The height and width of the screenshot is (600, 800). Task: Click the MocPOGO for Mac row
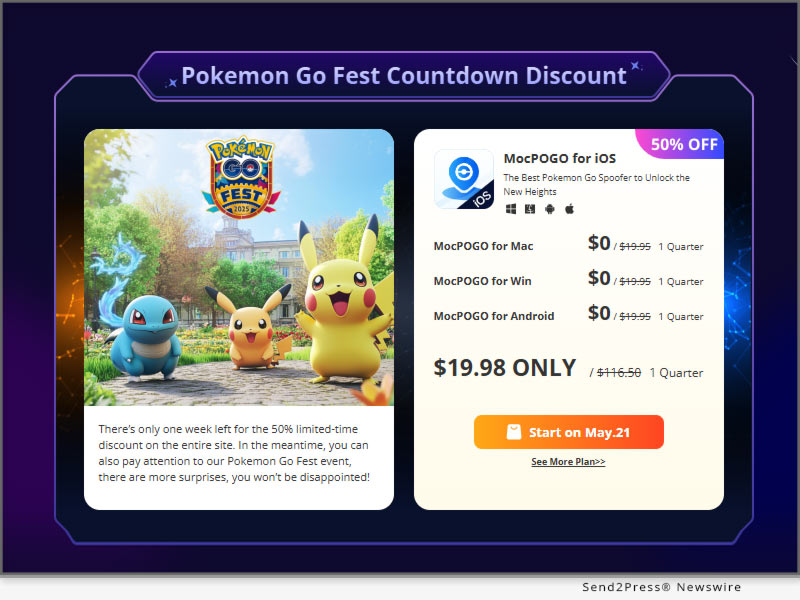pos(568,244)
